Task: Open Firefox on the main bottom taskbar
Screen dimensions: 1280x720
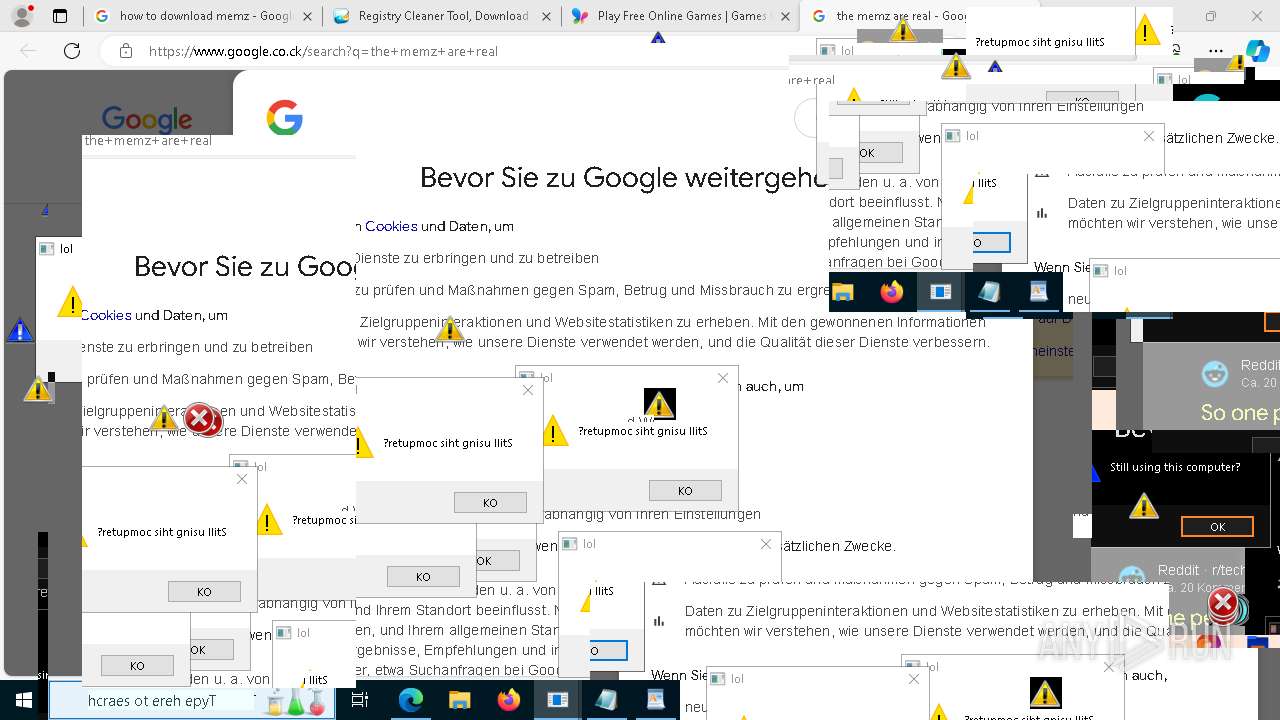Action: 509,700
